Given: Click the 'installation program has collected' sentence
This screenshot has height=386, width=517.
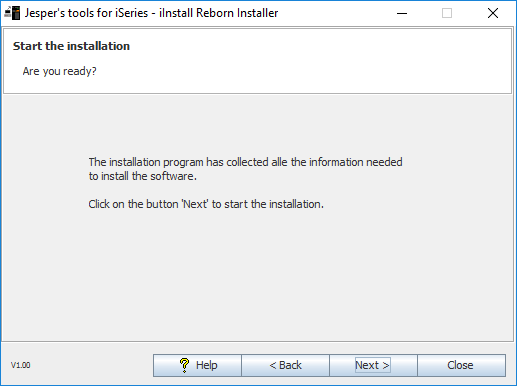Looking at the screenshot, I should coord(245,162).
